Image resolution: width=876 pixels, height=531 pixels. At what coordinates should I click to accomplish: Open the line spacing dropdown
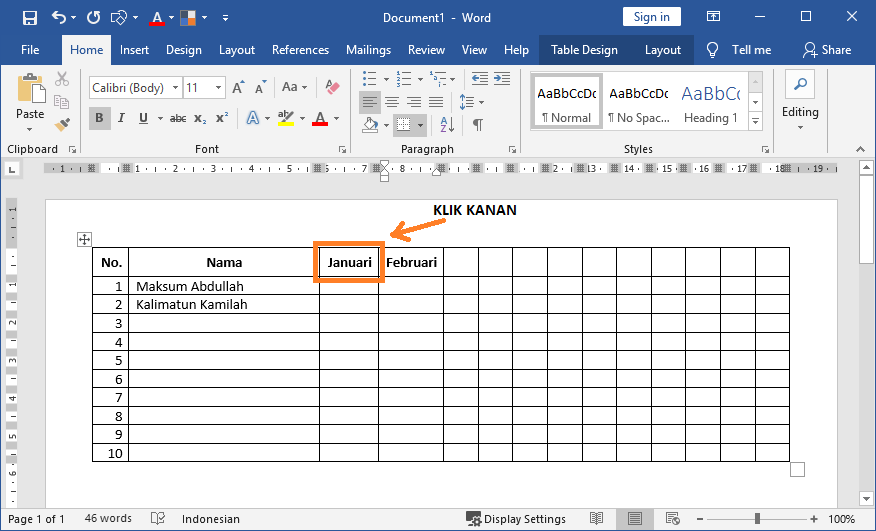pyautogui.click(x=472, y=102)
